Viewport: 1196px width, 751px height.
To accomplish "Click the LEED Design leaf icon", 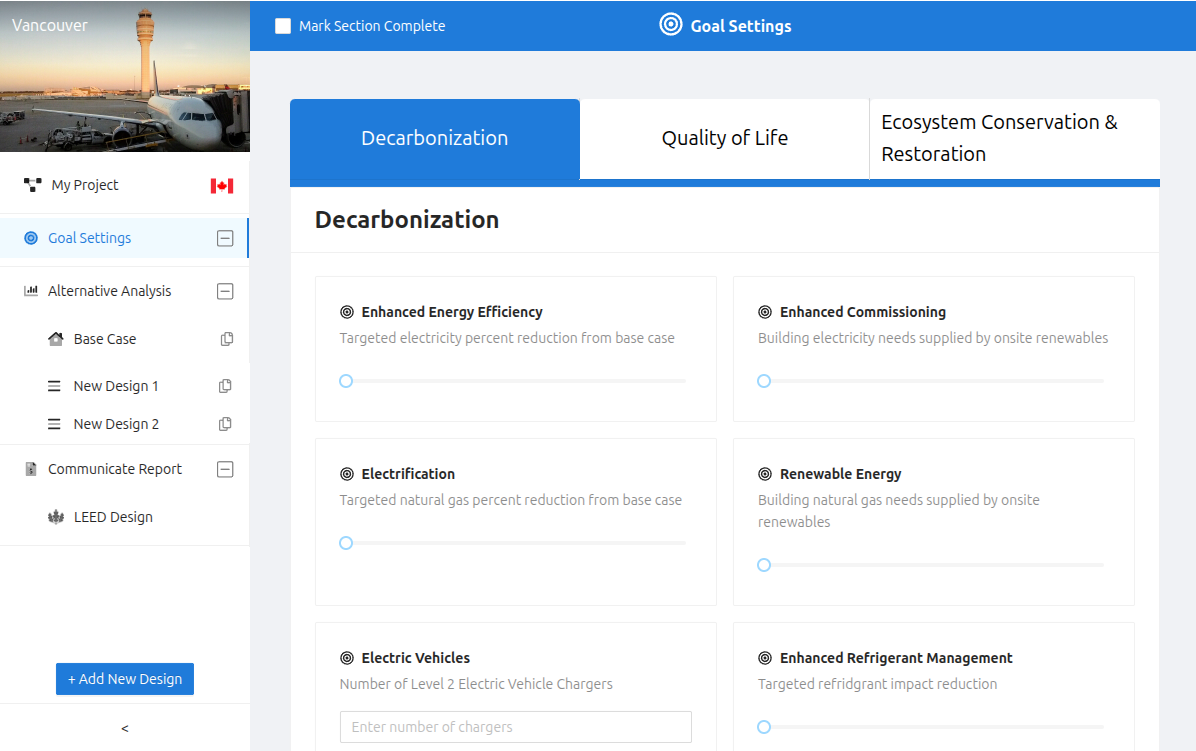I will click(56, 517).
